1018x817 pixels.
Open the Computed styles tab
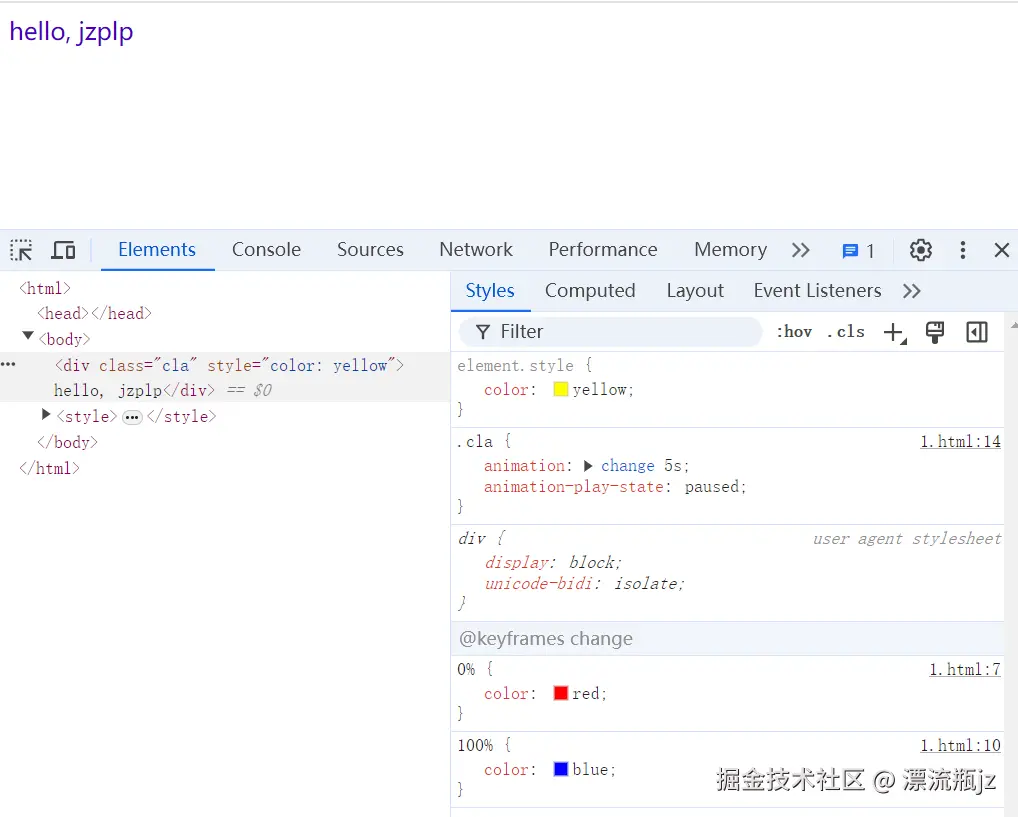point(590,290)
